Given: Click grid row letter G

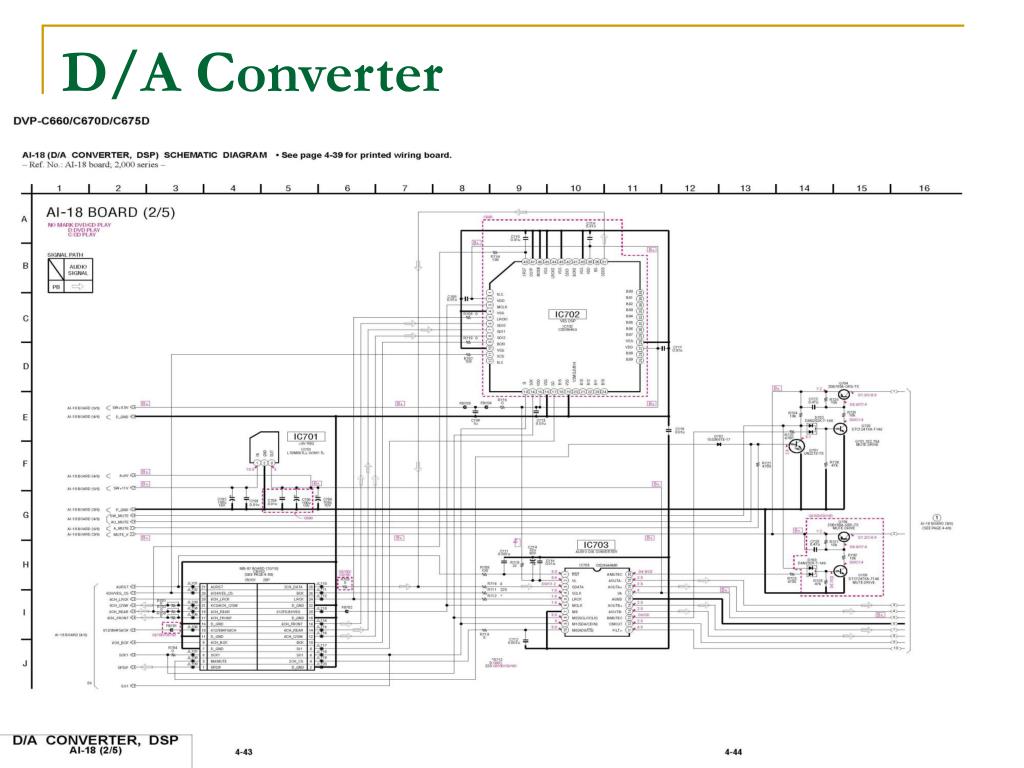Looking at the screenshot, I should [25, 515].
